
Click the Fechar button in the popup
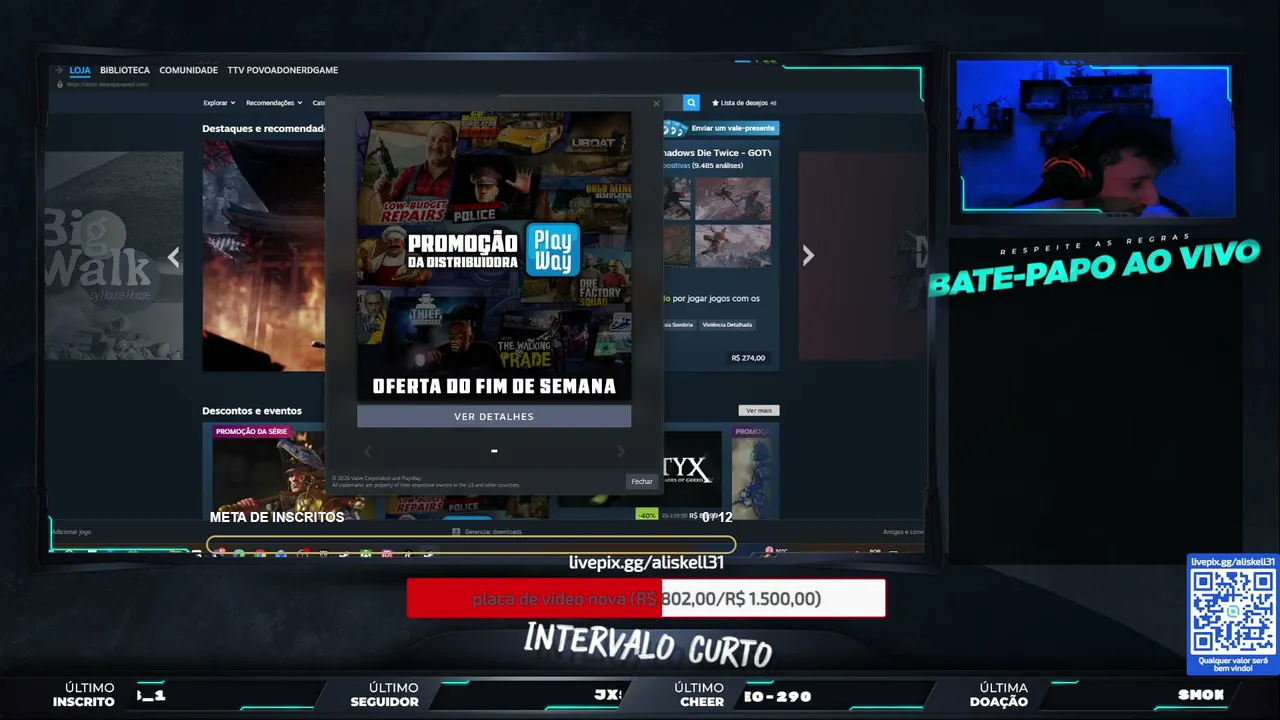pos(642,481)
